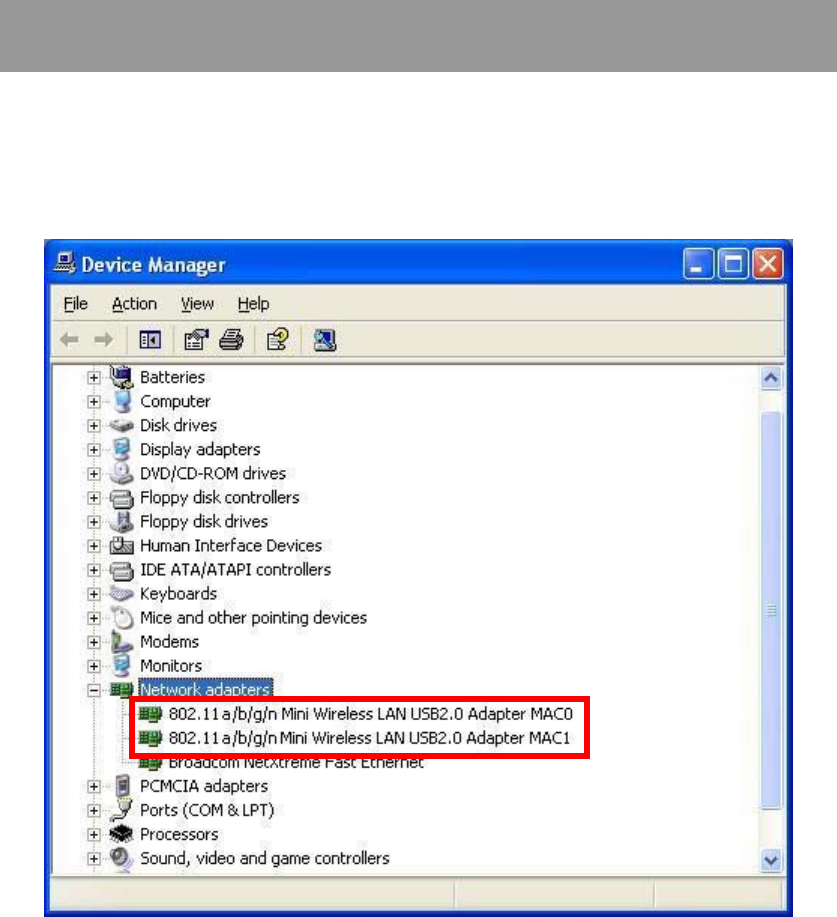Viewport: 837px width, 917px height.
Task: Click the MAC0 wireless adapter icon
Action: 150,714
